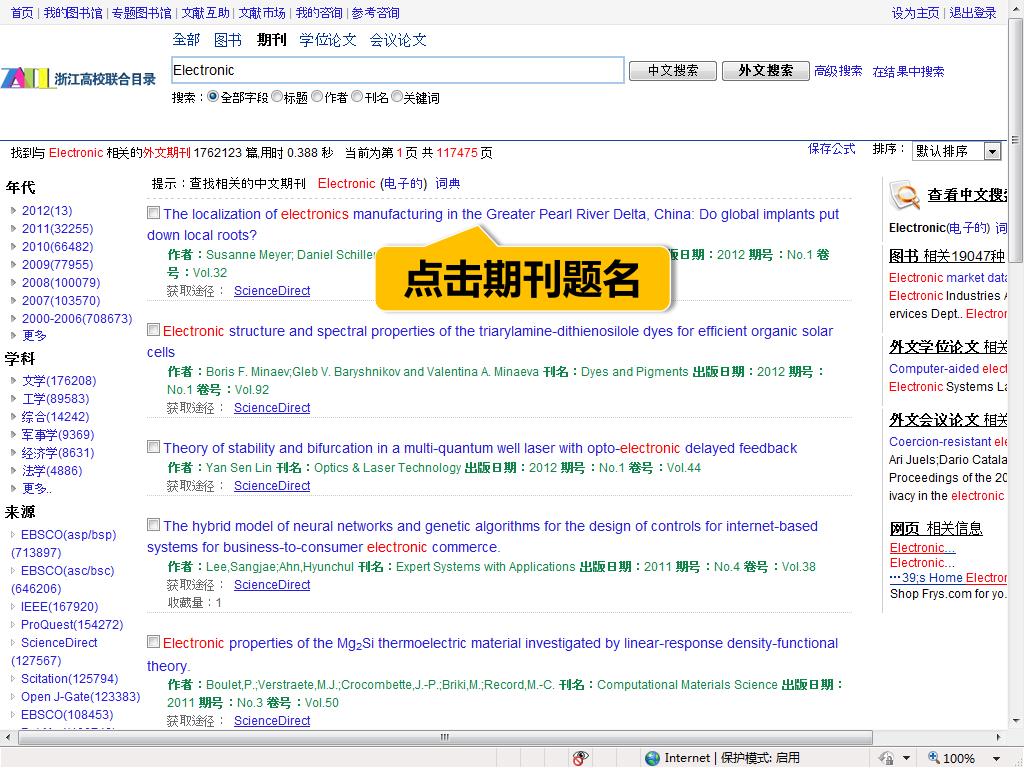
Task: Check the box for 'Electronic structure and spectral properties' result
Action: pos(153,330)
